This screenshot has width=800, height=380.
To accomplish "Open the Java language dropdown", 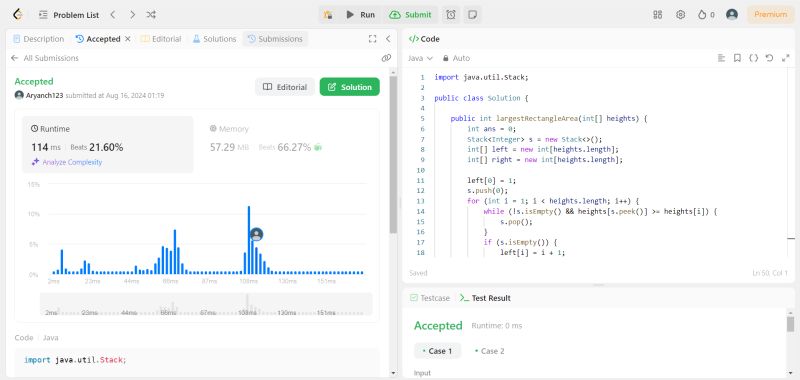I will tap(420, 58).
